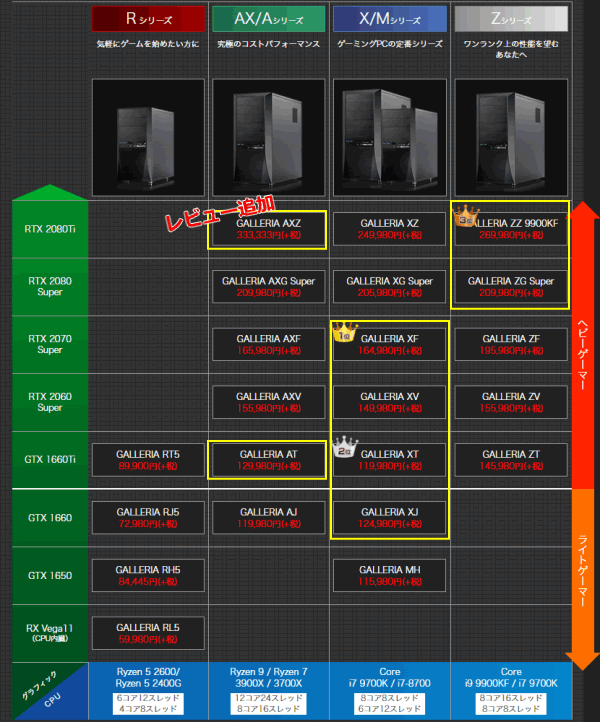This screenshot has height=722, width=600.
Task: Click the 気軽にゲームを始めたい方に tagline
Action: pos(148,44)
